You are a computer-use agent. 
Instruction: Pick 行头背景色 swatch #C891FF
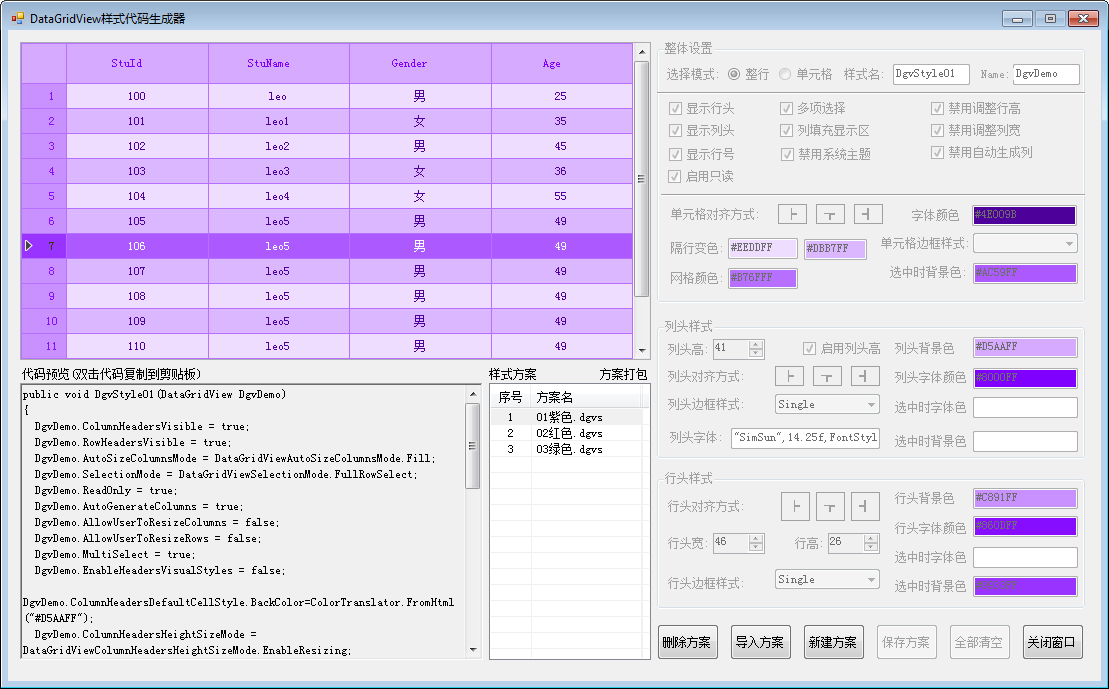click(1025, 498)
